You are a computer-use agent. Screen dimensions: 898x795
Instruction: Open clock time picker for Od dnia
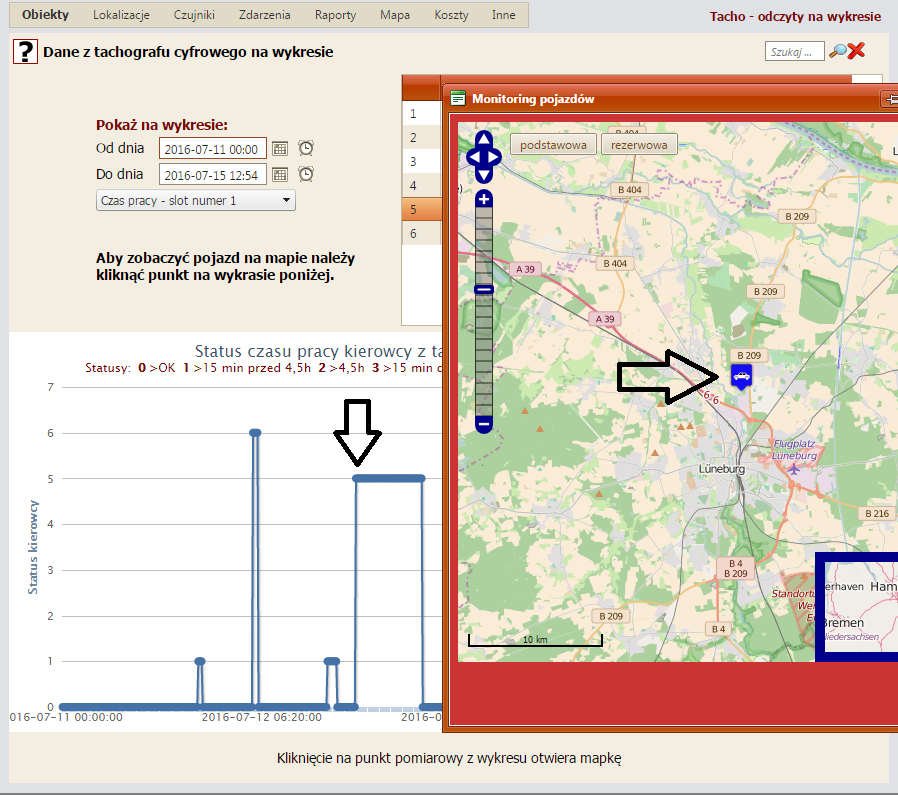306,148
